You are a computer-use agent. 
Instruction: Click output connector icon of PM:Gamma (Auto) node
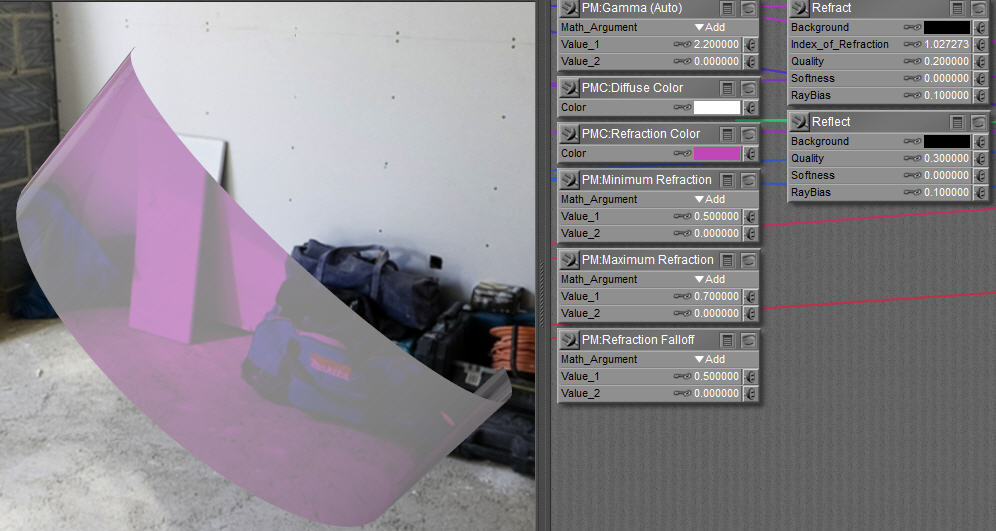[x=570, y=8]
